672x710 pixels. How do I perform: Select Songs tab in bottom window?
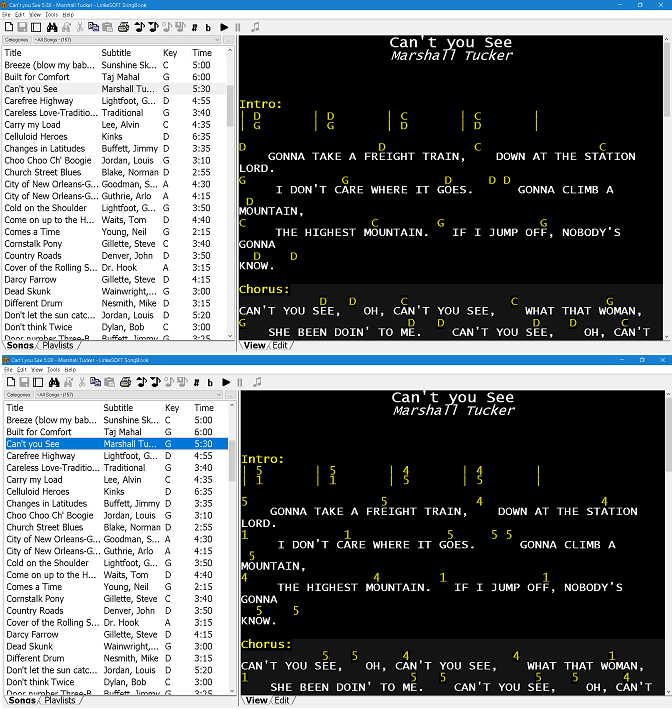click(22, 700)
